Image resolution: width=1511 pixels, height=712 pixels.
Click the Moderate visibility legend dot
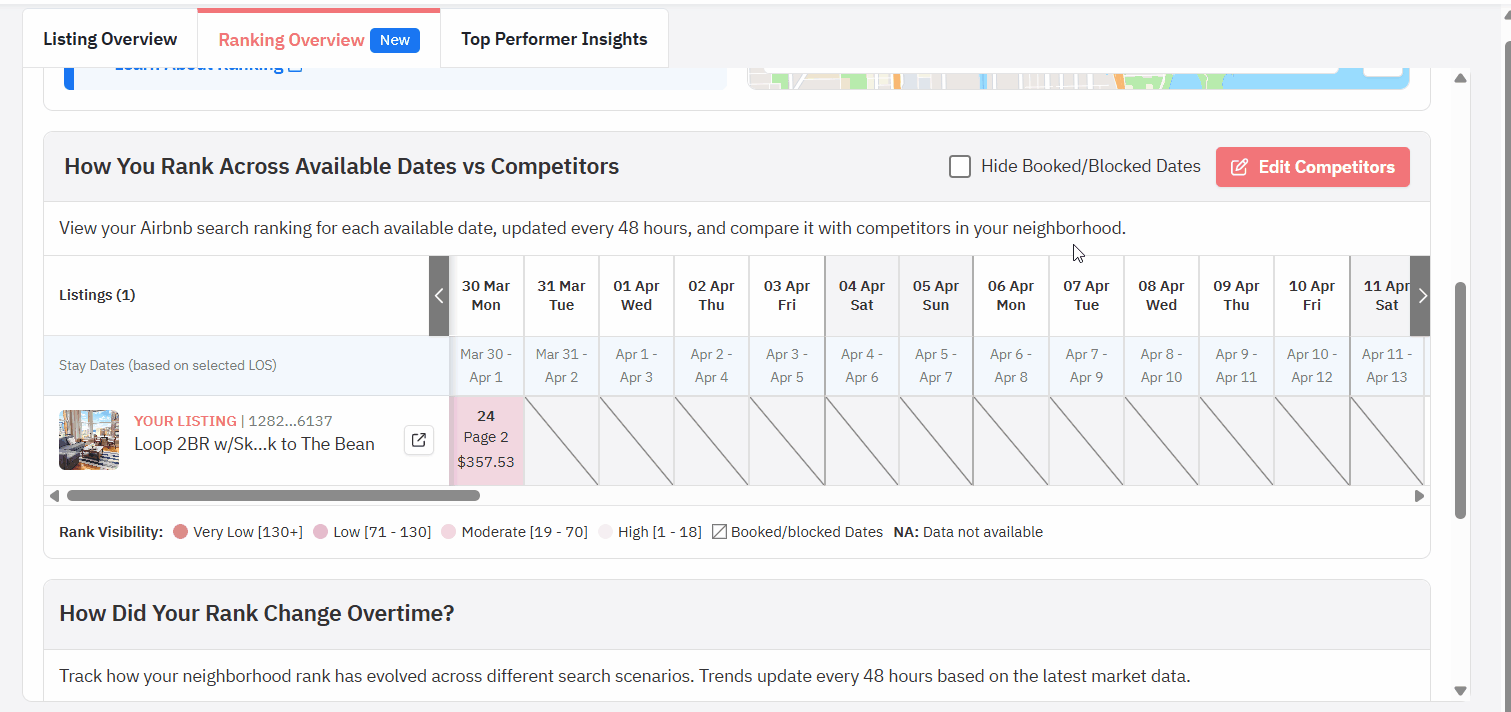pyautogui.click(x=449, y=532)
